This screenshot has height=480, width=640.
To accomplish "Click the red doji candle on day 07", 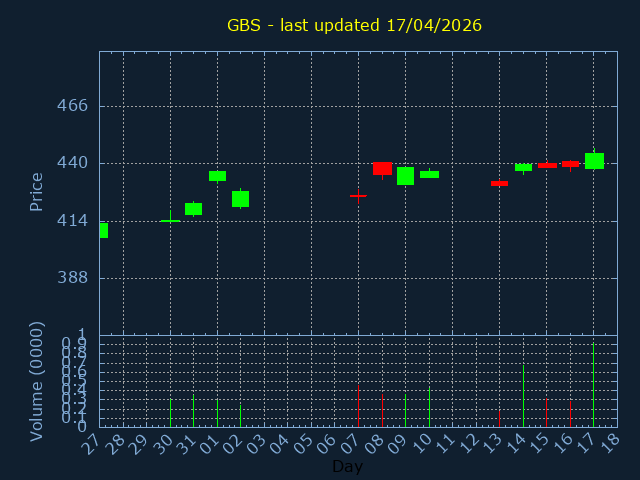I will pos(358,196).
